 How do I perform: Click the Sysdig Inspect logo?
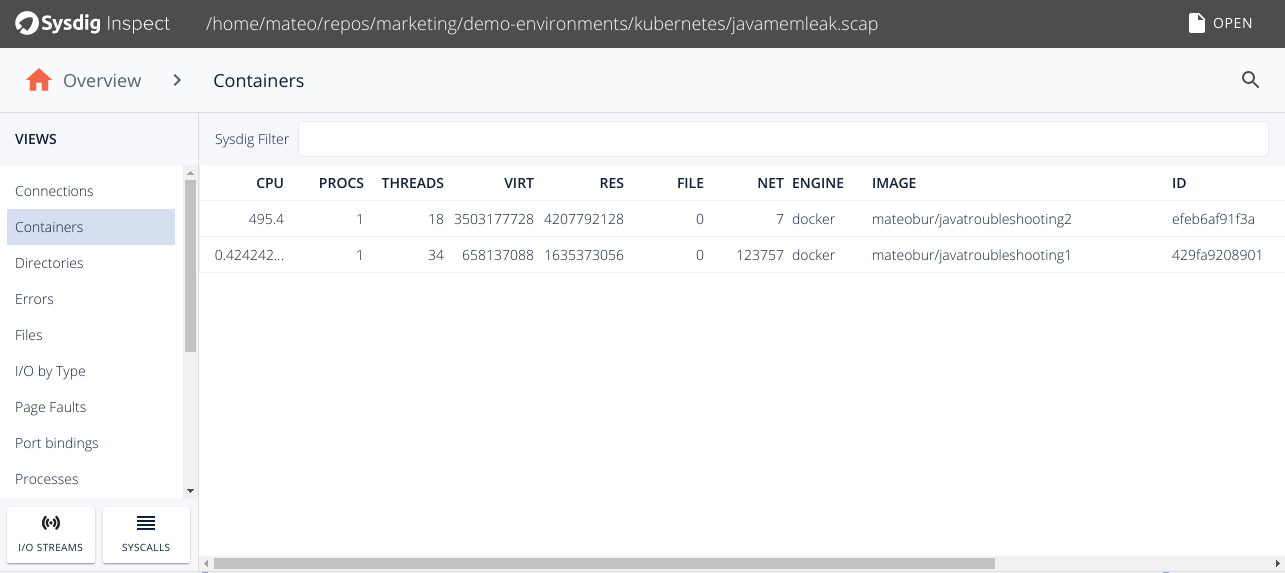(x=93, y=23)
